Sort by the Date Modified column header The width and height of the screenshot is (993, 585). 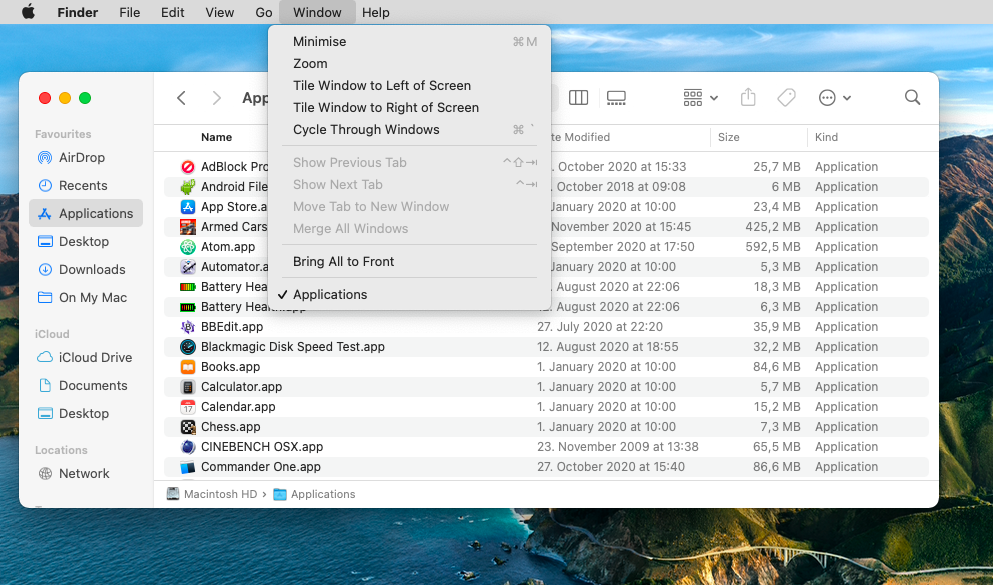coord(581,137)
